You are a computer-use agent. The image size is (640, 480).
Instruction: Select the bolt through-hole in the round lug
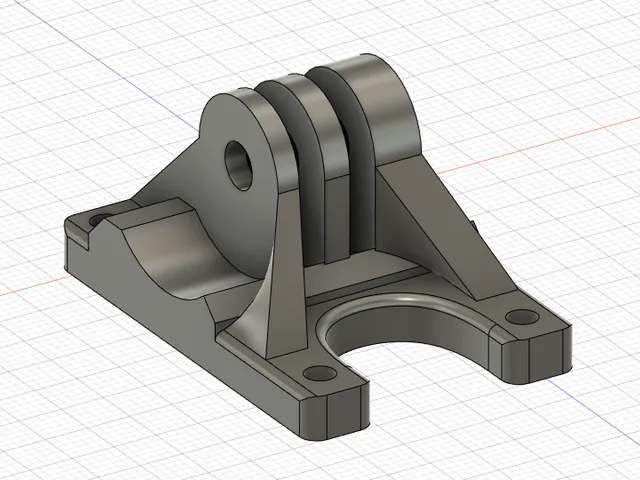pos(240,165)
